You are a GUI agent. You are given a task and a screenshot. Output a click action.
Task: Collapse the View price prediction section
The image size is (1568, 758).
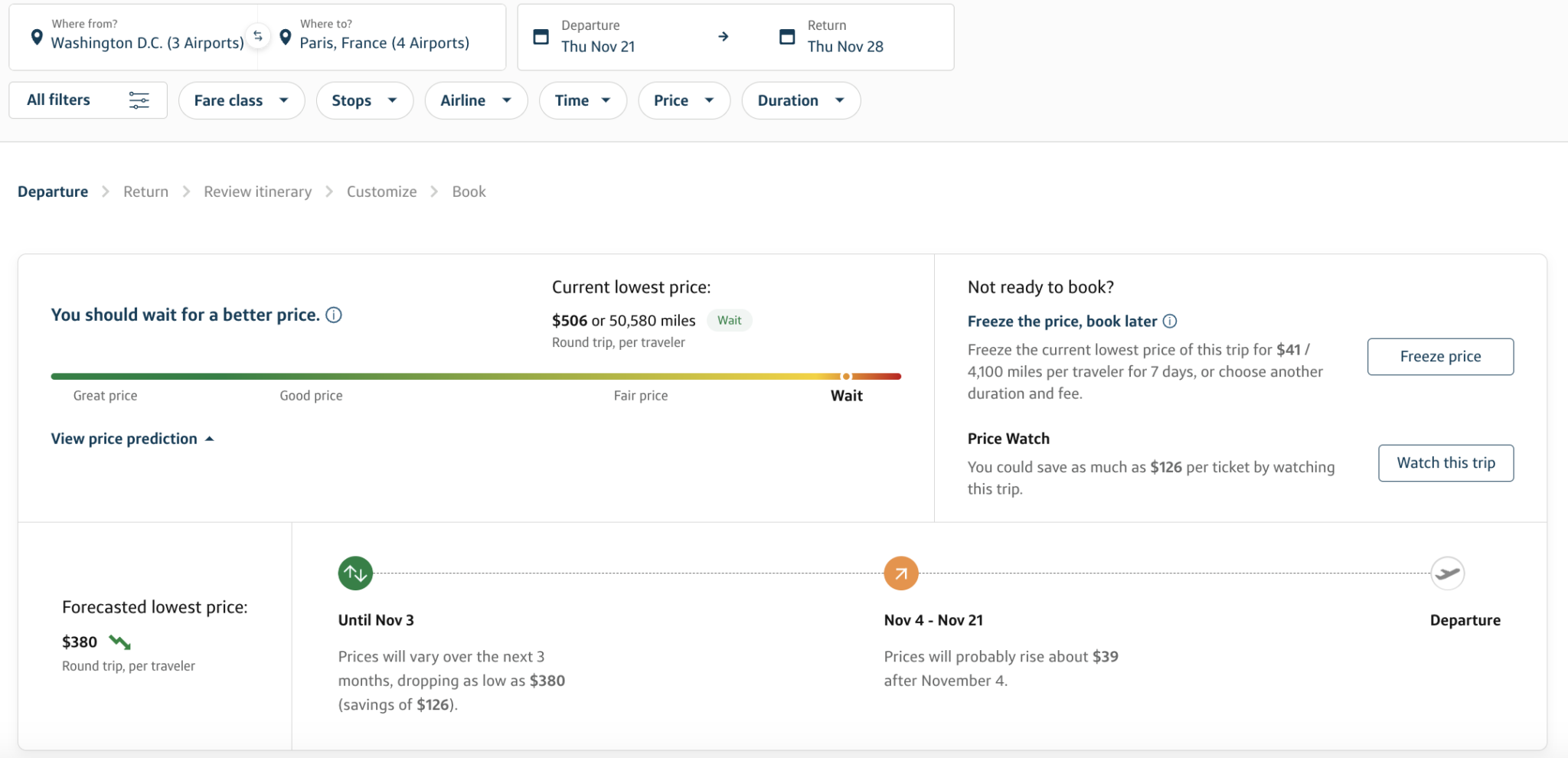point(132,439)
